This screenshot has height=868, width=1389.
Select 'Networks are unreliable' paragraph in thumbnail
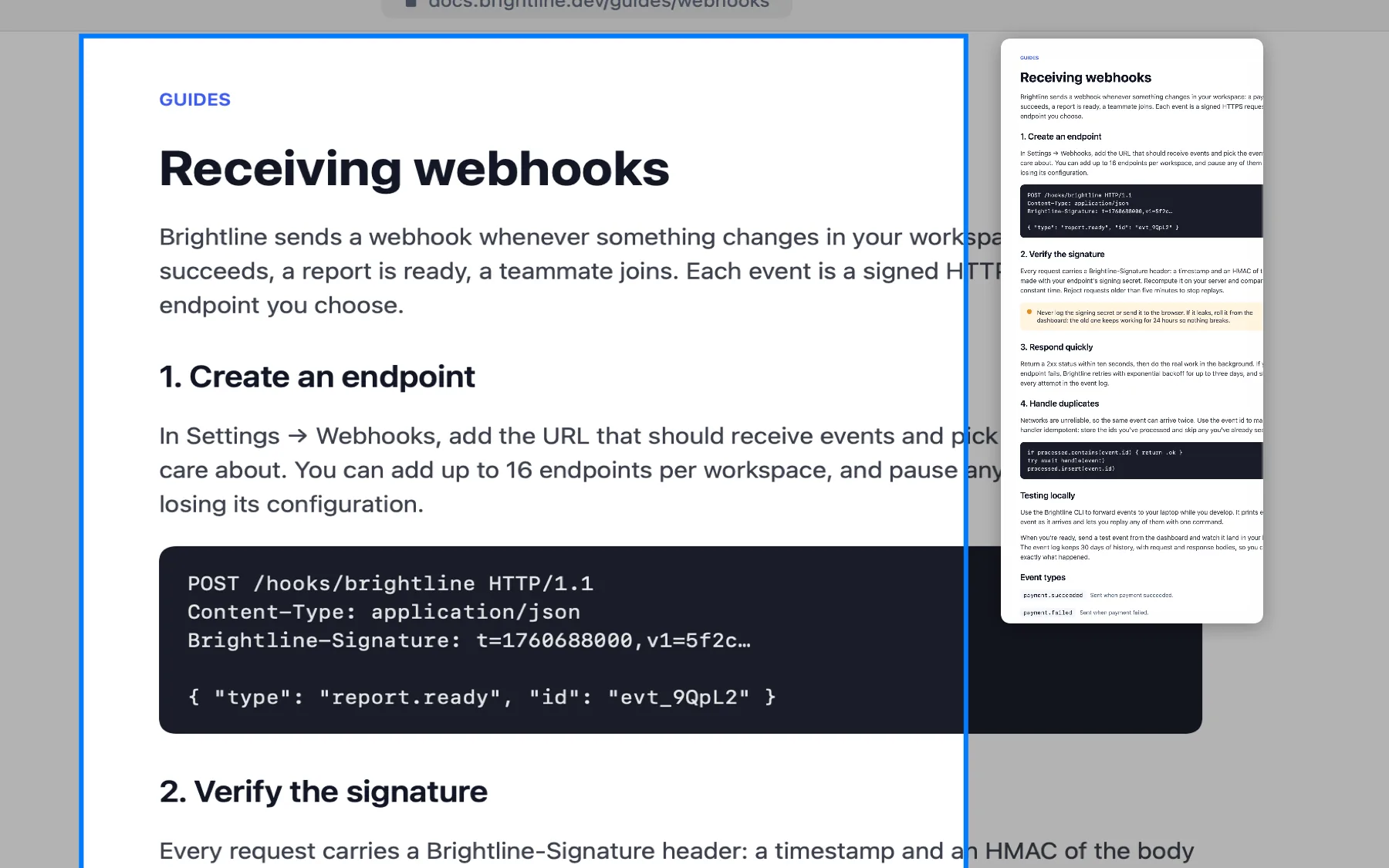click(x=1141, y=425)
